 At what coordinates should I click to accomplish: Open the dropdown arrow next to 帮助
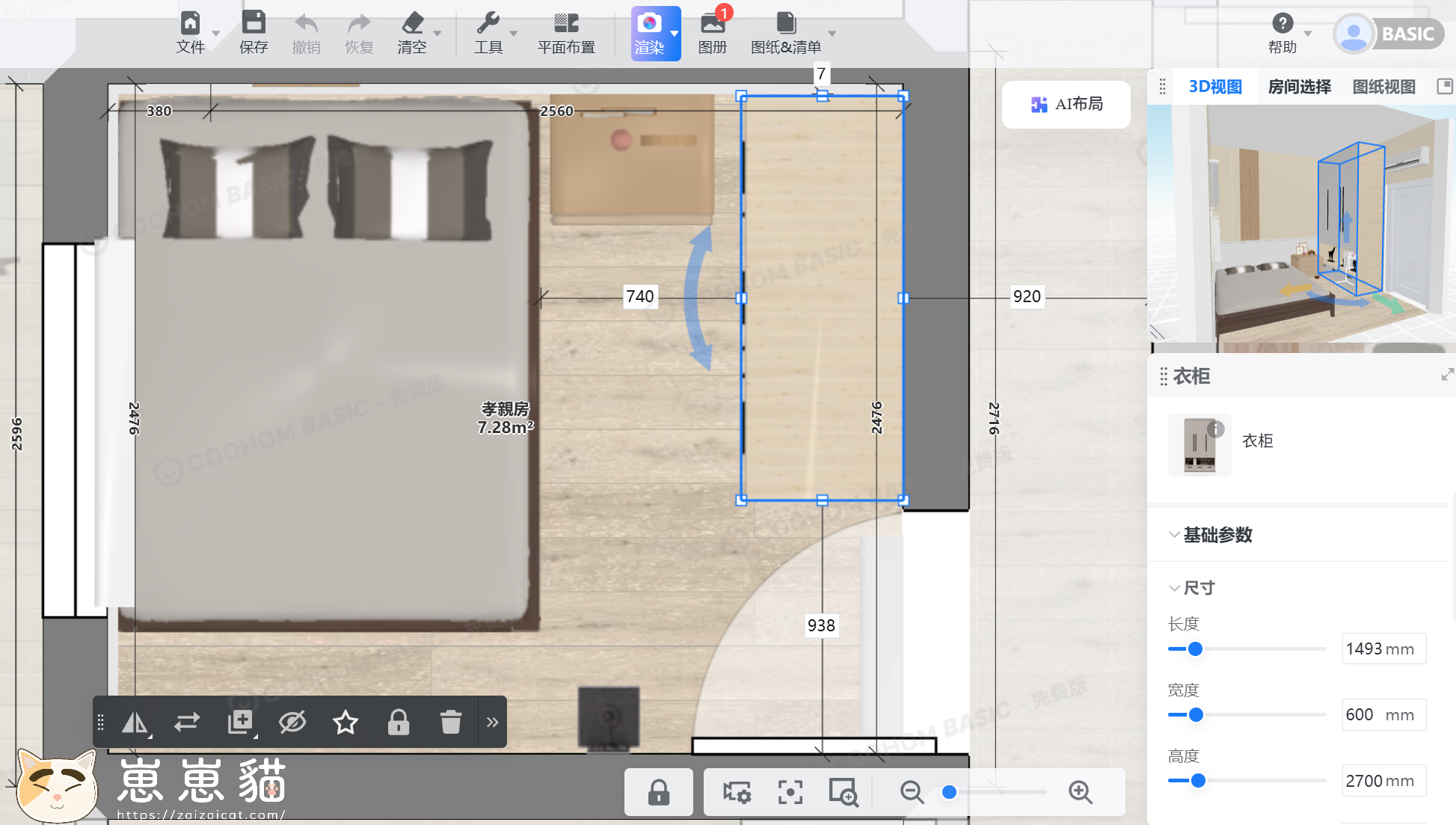pyautogui.click(x=1308, y=34)
